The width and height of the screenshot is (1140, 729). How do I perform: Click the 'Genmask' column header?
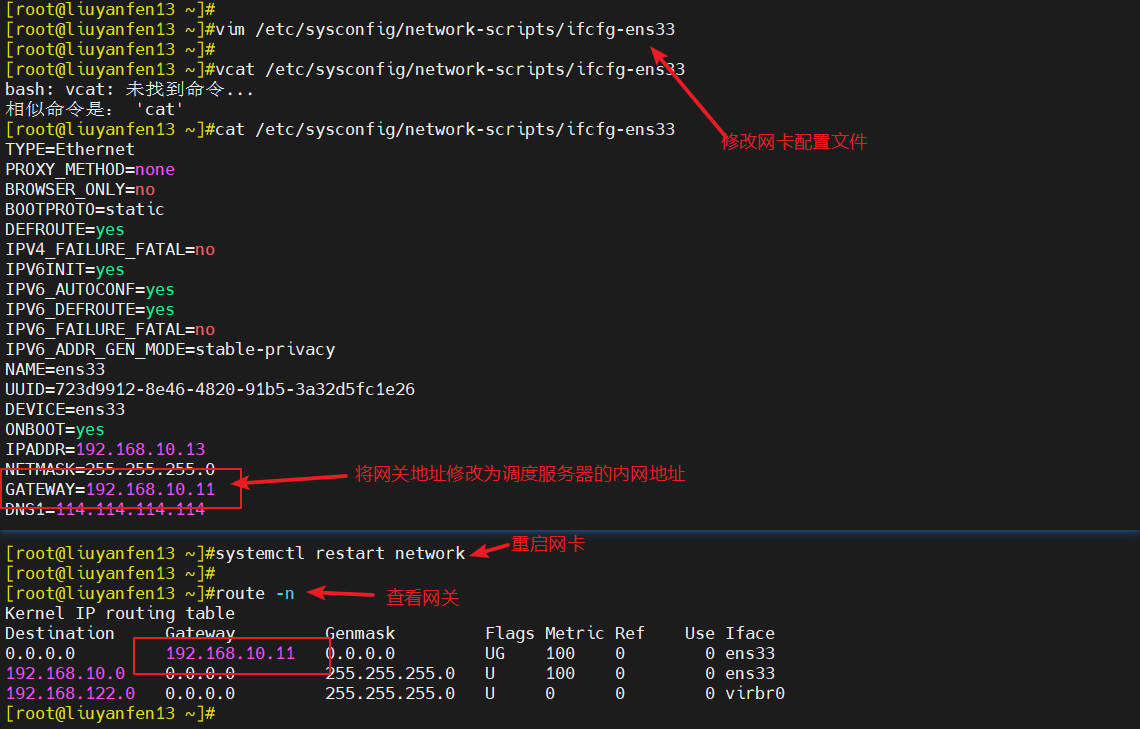point(360,633)
